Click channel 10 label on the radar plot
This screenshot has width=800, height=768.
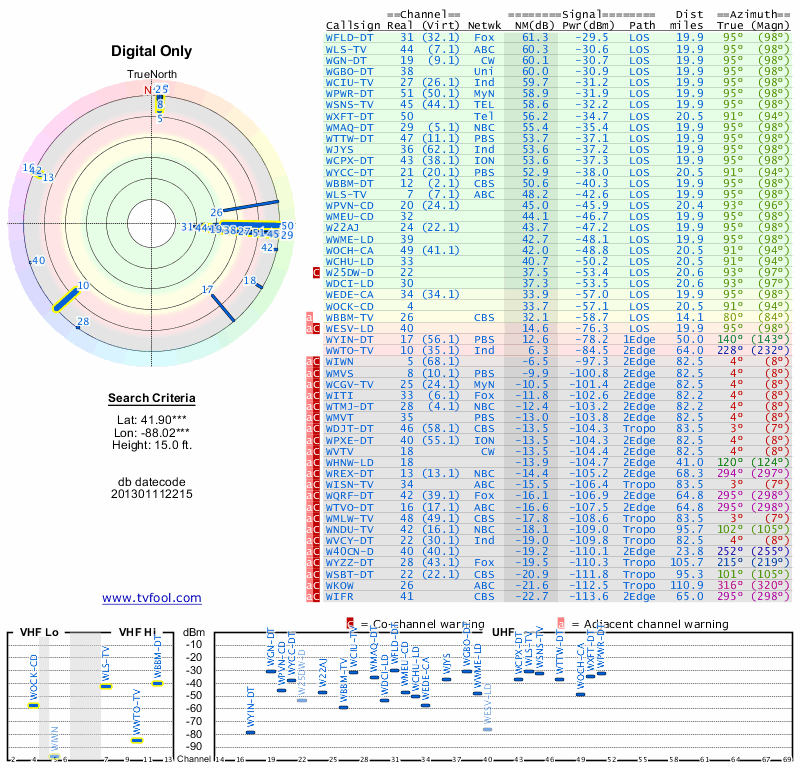[83, 285]
